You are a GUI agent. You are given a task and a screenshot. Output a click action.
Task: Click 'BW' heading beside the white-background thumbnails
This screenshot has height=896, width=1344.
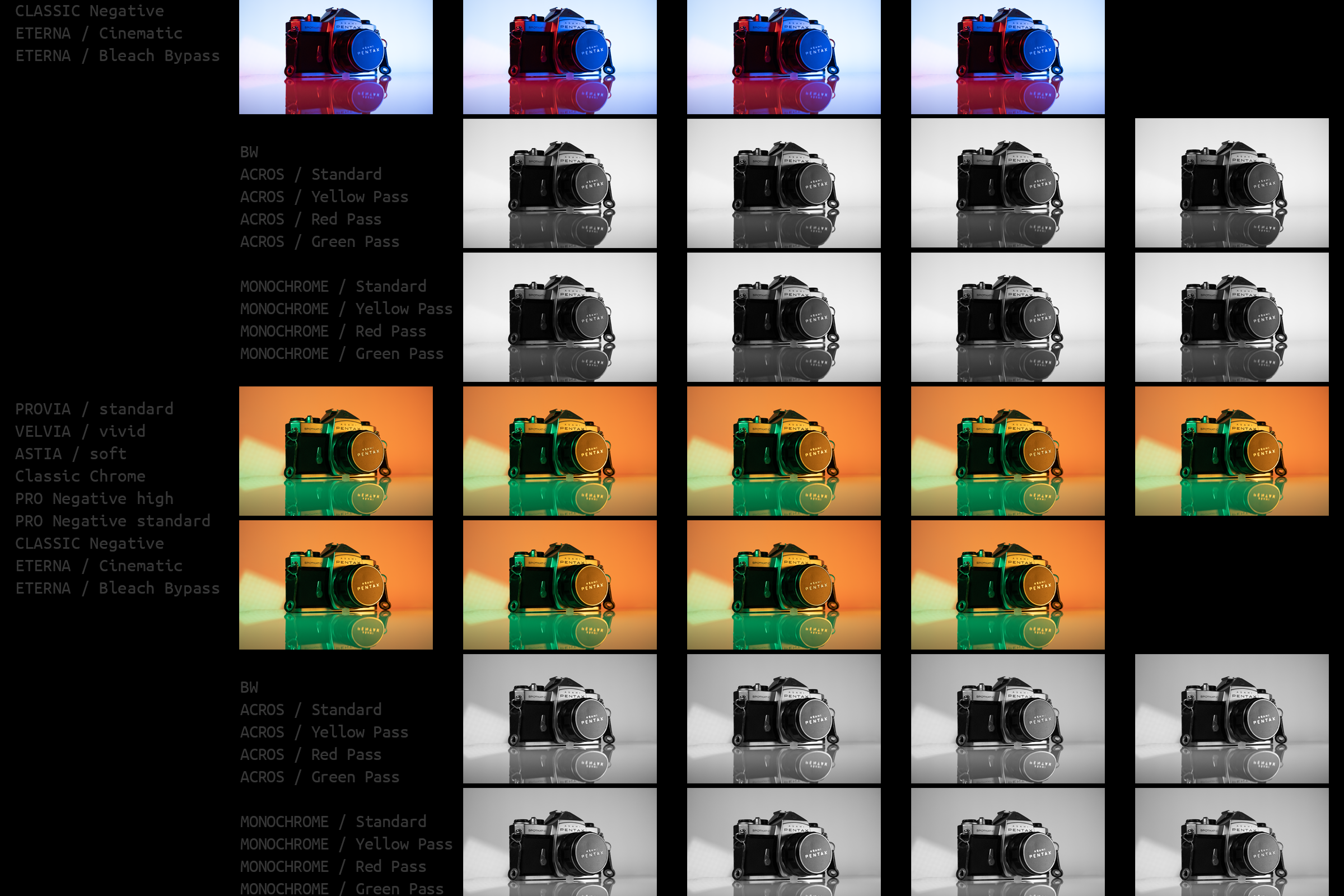click(249, 152)
